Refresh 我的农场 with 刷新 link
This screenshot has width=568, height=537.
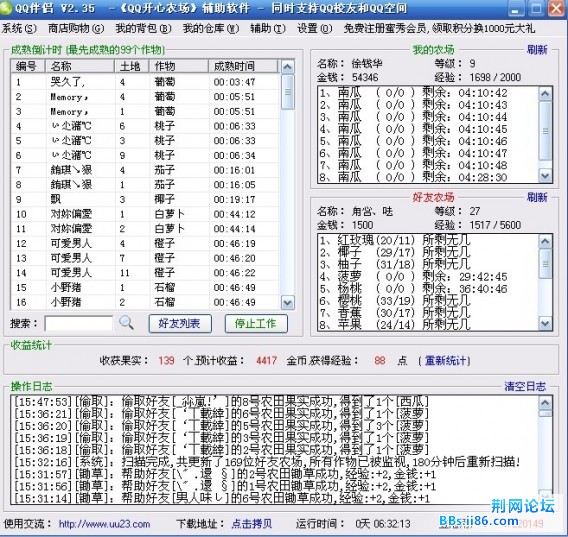coord(537,50)
